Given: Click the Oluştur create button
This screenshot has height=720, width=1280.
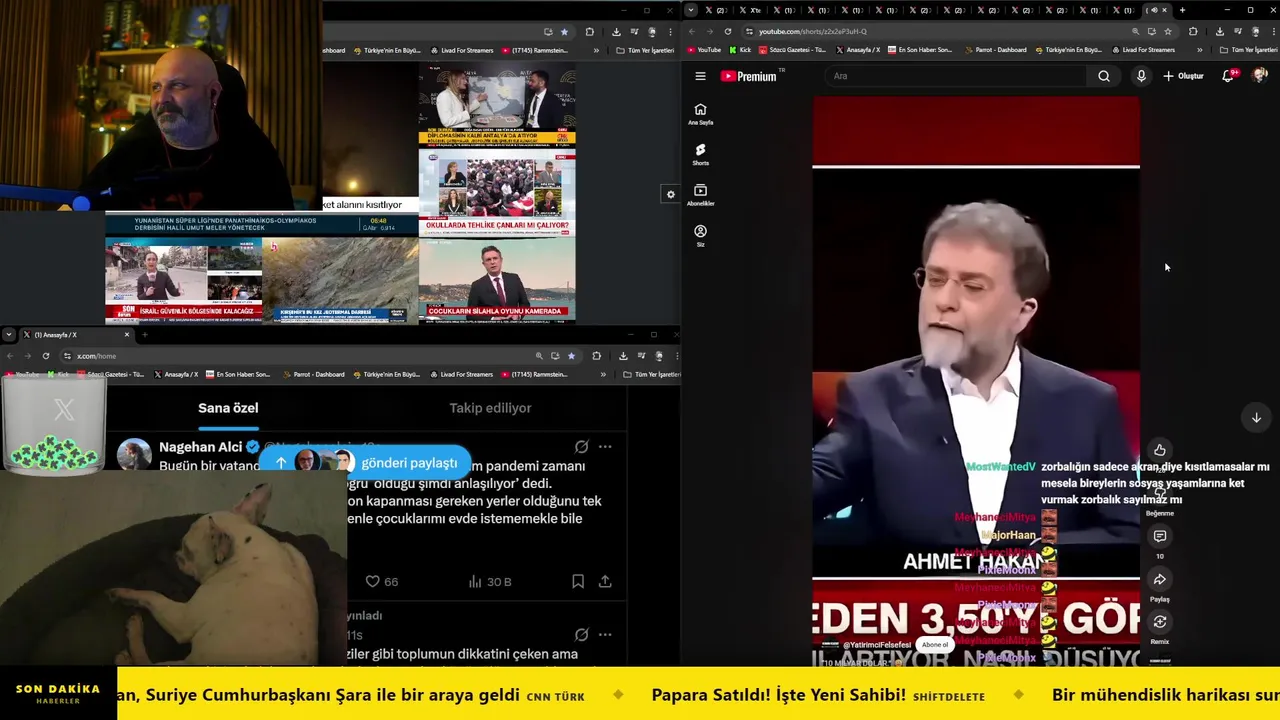Looking at the screenshot, I should pyautogui.click(x=1183, y=76).
